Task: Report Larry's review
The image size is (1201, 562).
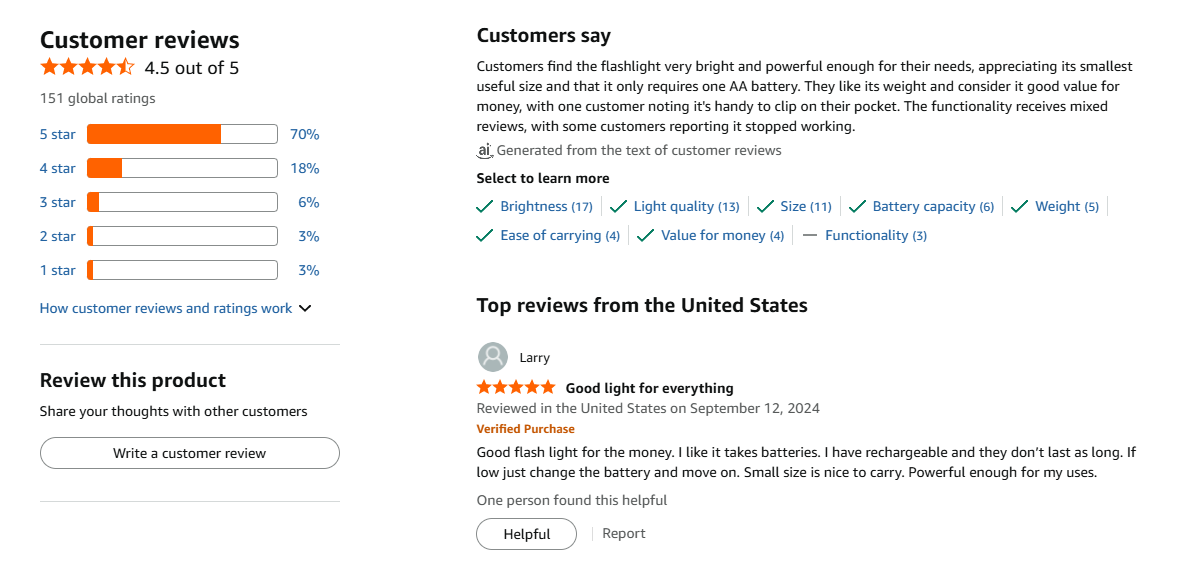Action: pyautogui.click(x=624, y=534)
